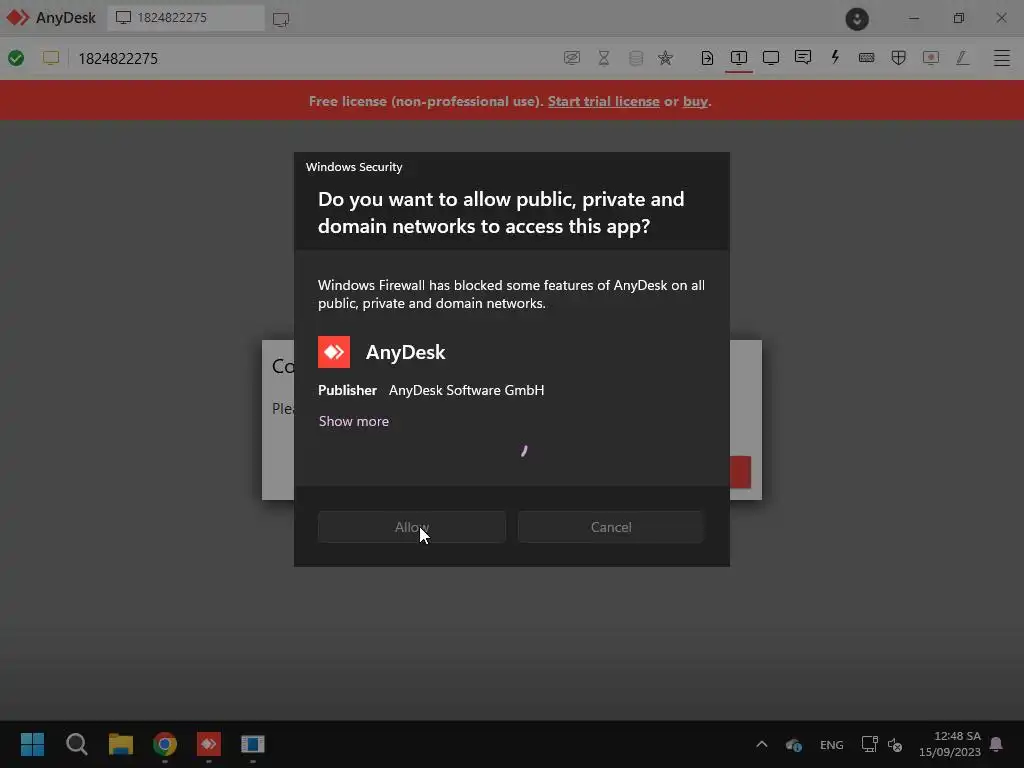Click the AnyDesk icon on remote taskbar
The image size is (1024, 768).
(209, 744)
